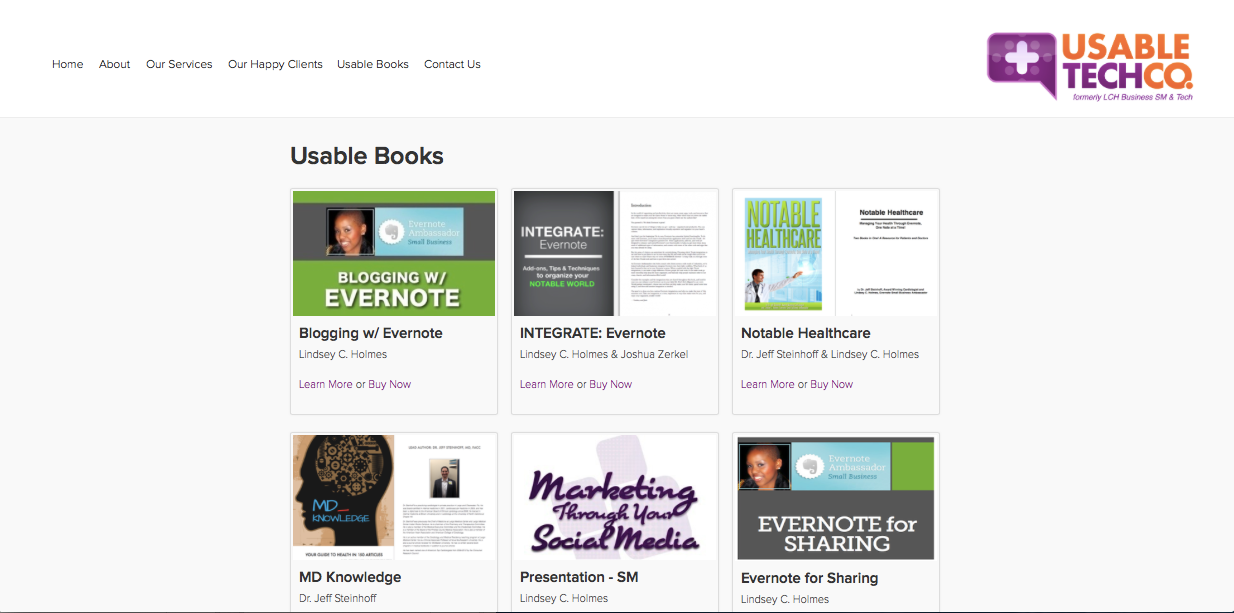This screenshot has height=613, width=1234.
Task: Go to the About page
Action: pos(114,64)
